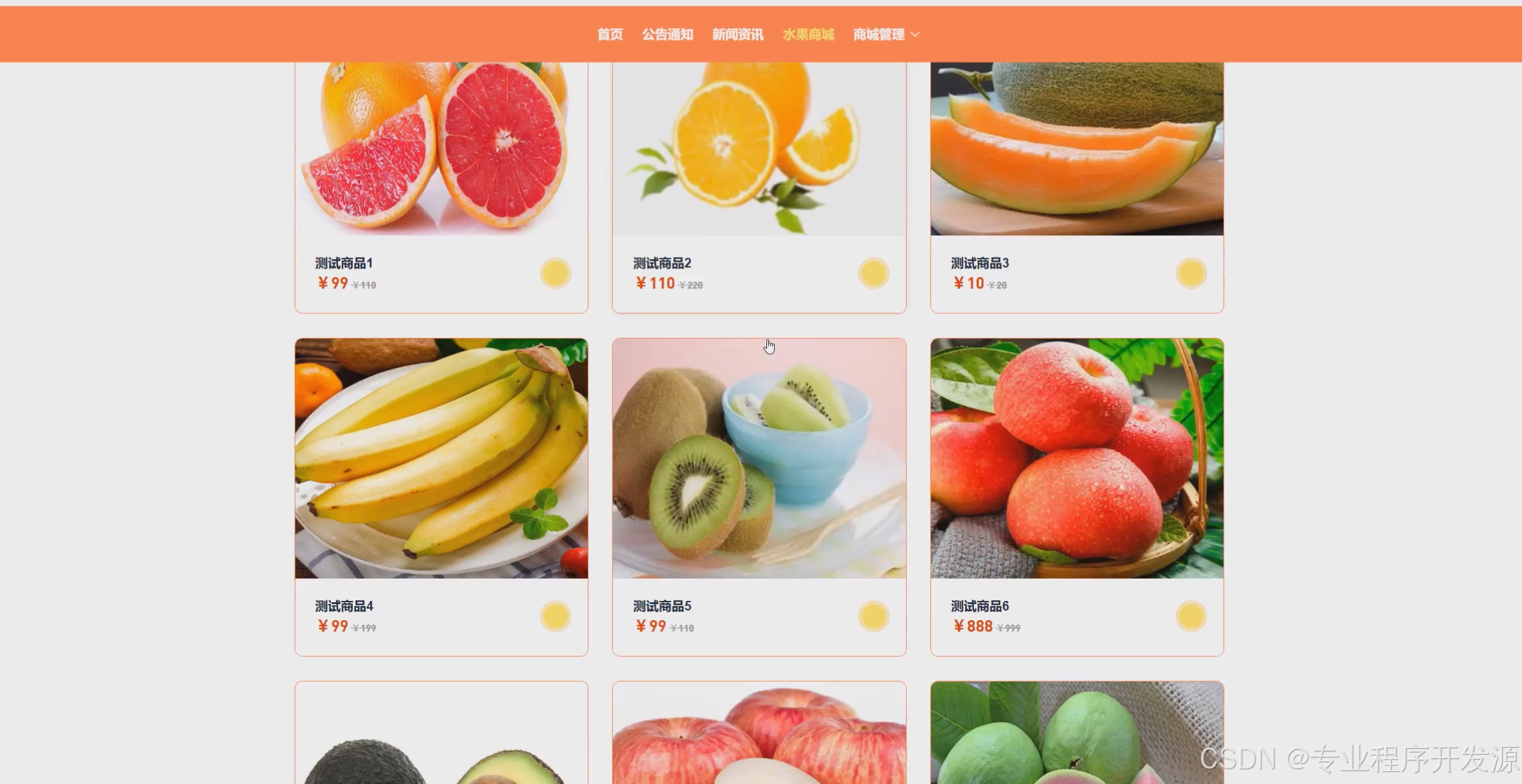
Task: Click the yellow circle icon on 测试商品6
Action: 1191,616
